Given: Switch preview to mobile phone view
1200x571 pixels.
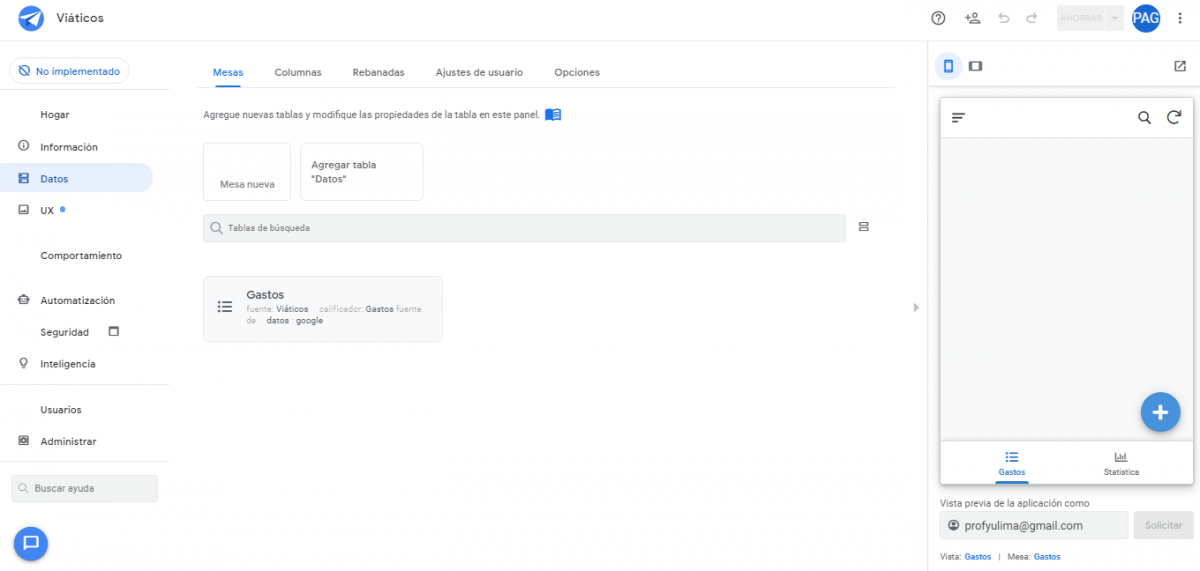Looking at the screenshot, I should coord(948,66).
